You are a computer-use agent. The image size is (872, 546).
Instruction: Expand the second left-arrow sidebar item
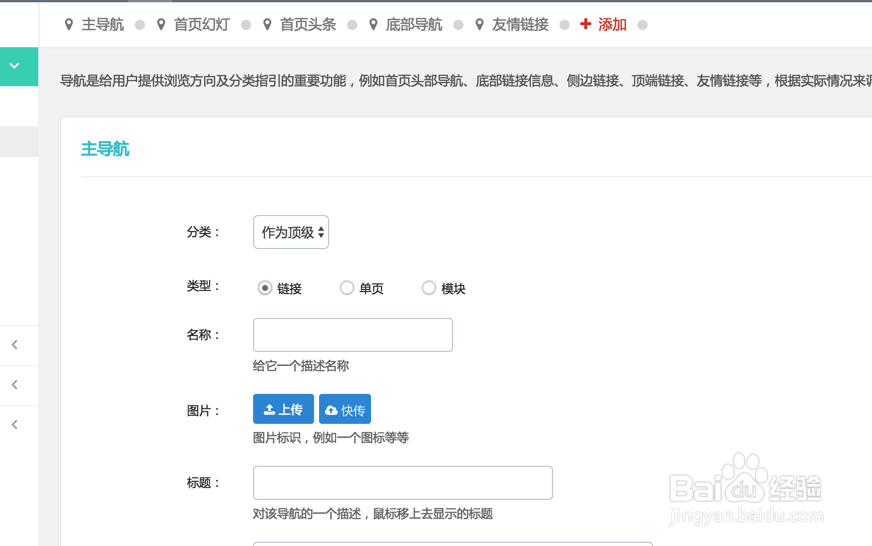15,385
